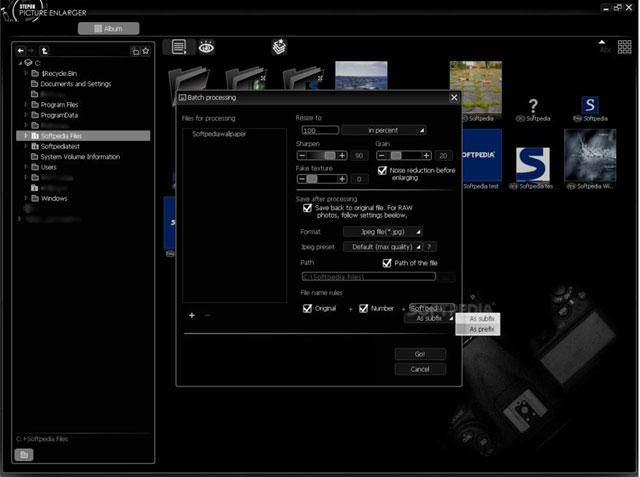
Task: Disable Noise reduction before enlarging
Action: tap(383, 171)
